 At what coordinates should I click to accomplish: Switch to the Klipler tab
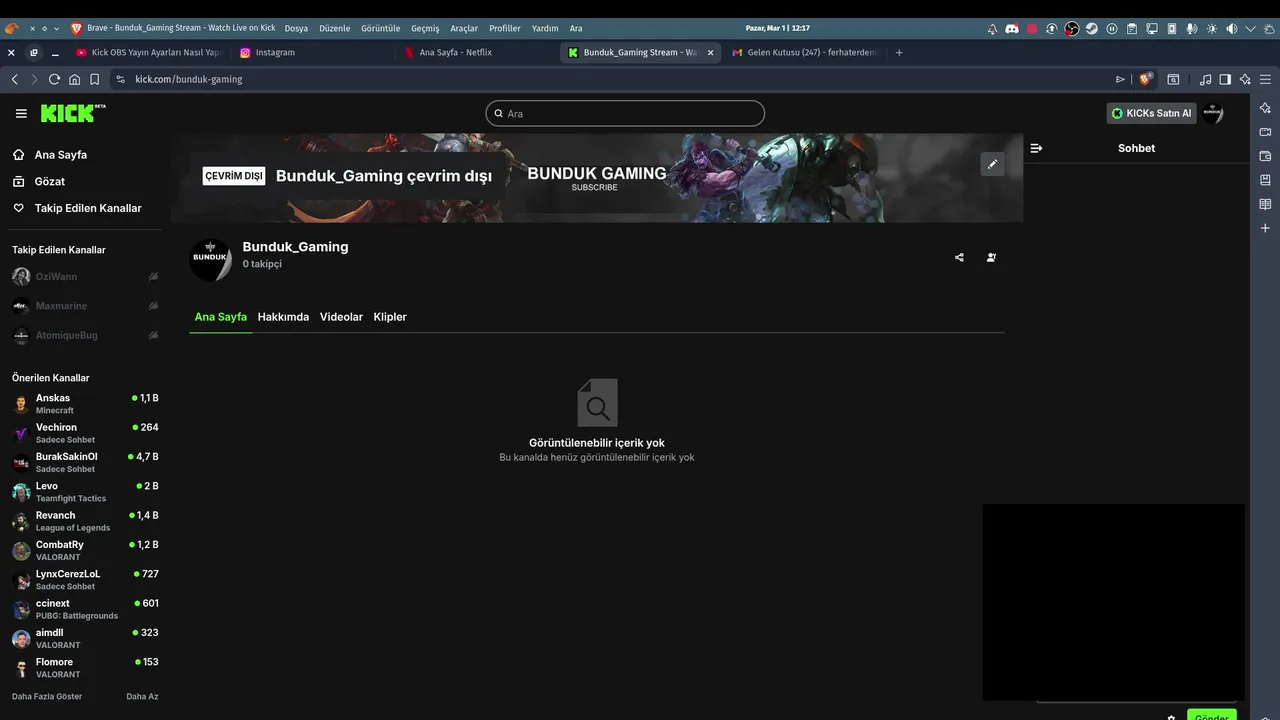tap(390, 317)
